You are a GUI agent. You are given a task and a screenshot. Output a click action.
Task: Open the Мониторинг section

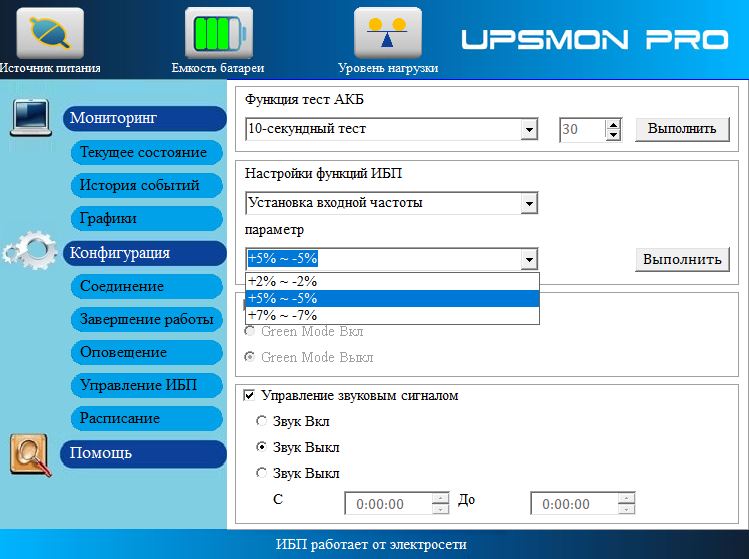tap(144, 118)
